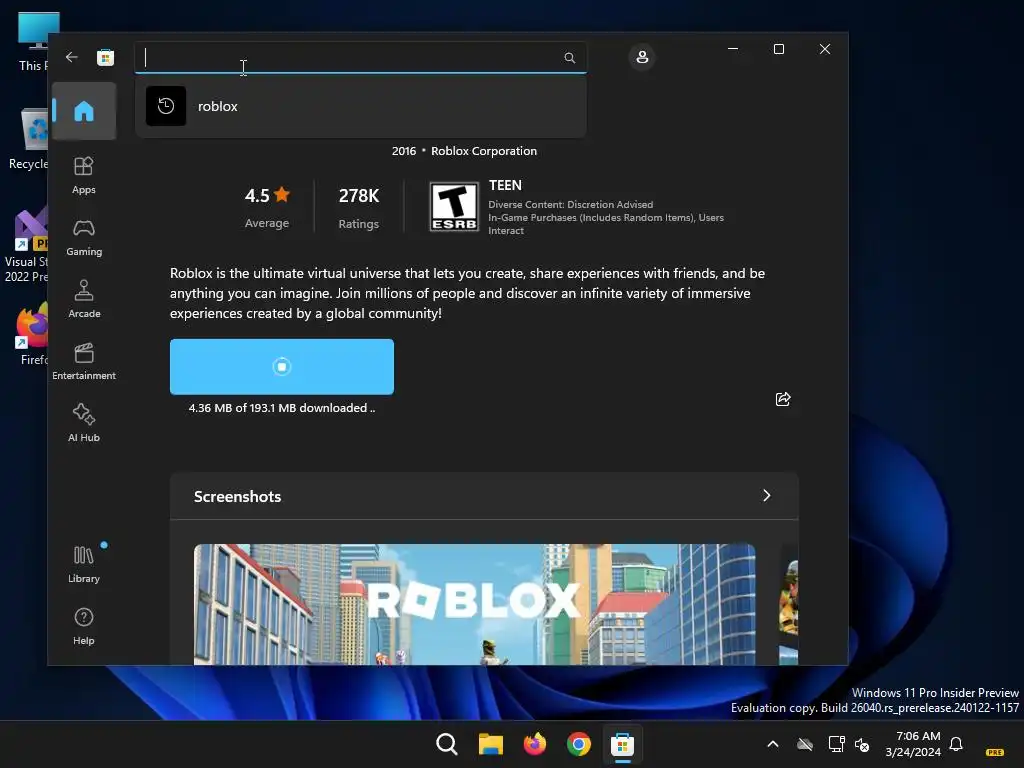Open the Library in sidebar
This screenshot has width=1024, height=768.
(x=84, y=564)
